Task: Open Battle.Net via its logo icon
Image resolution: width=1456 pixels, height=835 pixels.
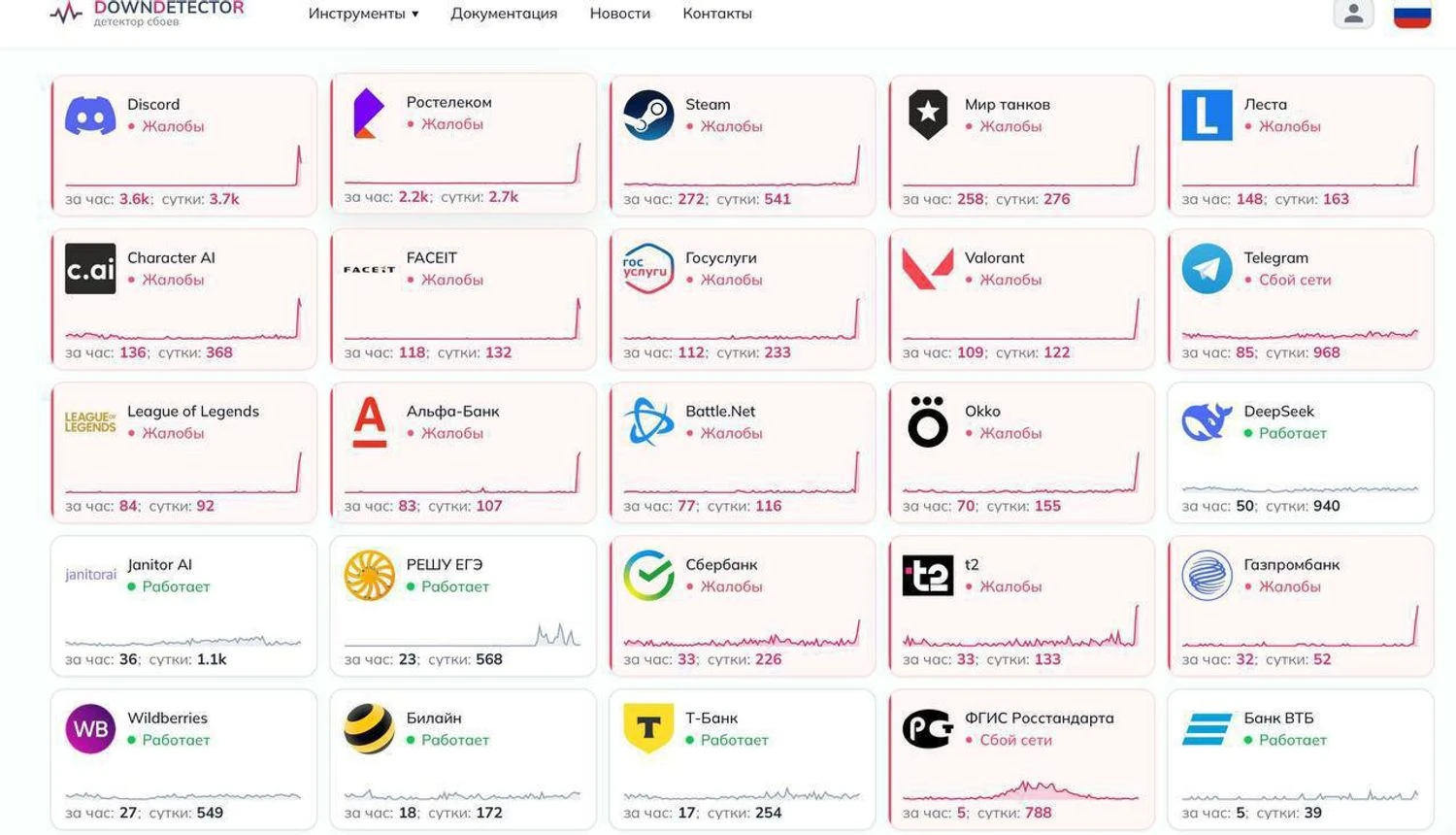Action: [648, 421]
